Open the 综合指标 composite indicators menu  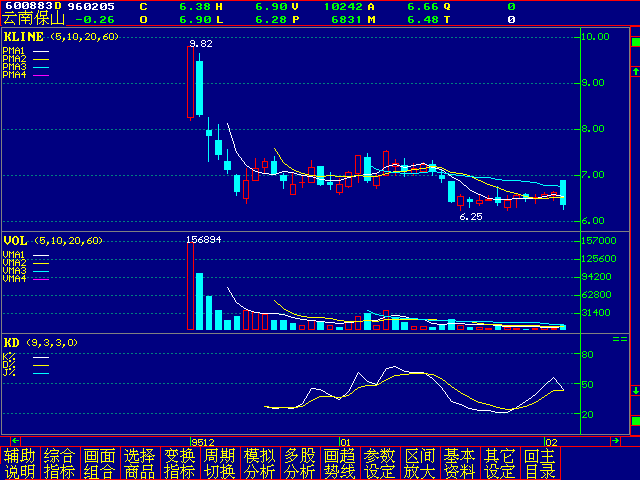pos(60,463)
